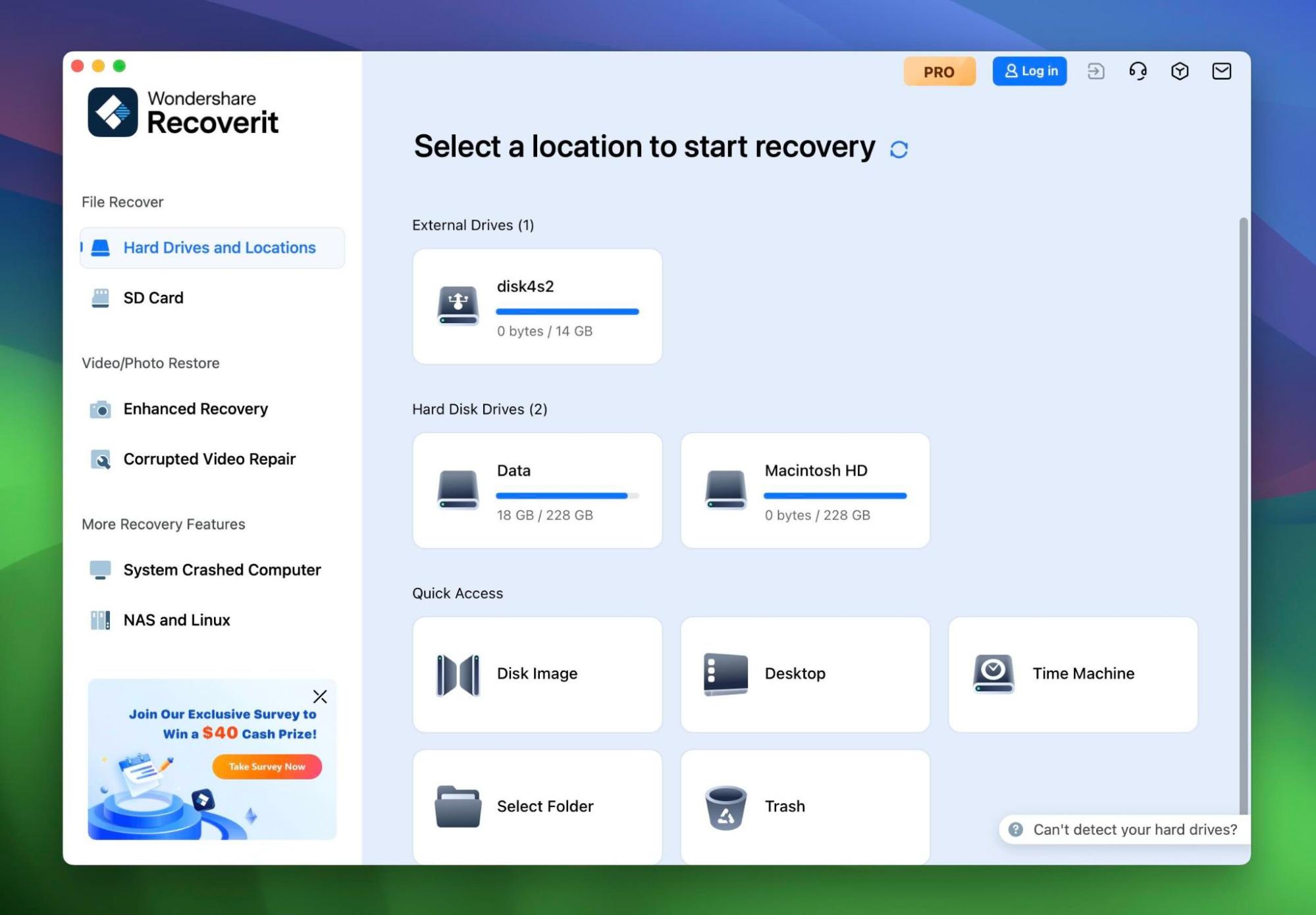The width and height of the screenshot is (1316, 915).
Task: Click the Wondershare Recoverit logo icon
Action: click(x=113, y=112)
